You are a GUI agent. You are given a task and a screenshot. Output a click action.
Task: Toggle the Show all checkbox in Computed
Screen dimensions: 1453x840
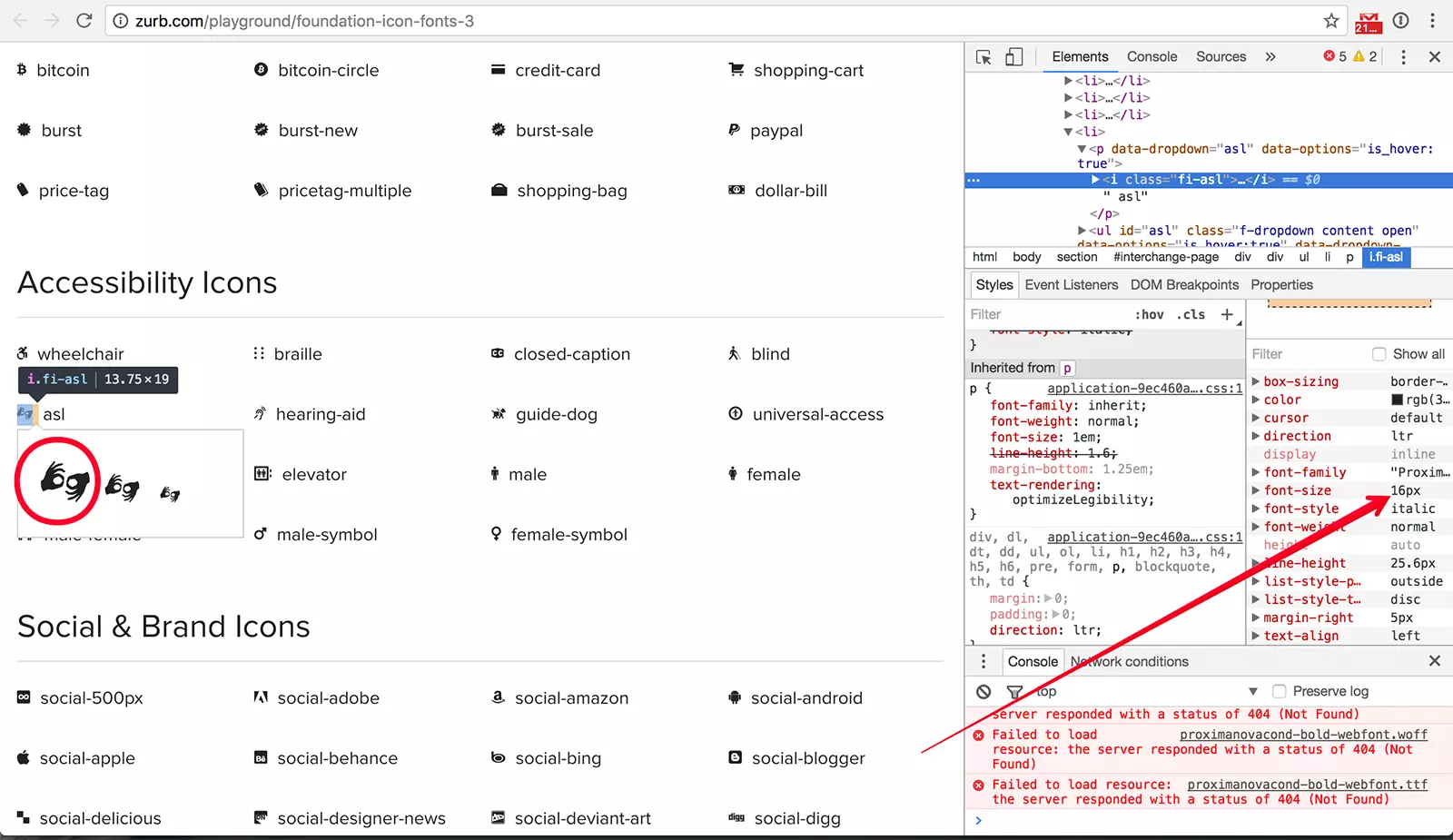tap(1379, 354)
